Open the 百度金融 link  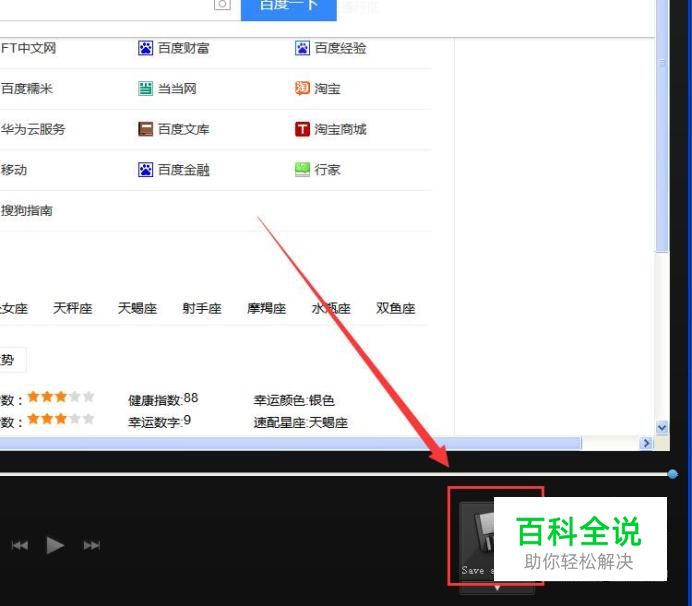tap(184, 169)
